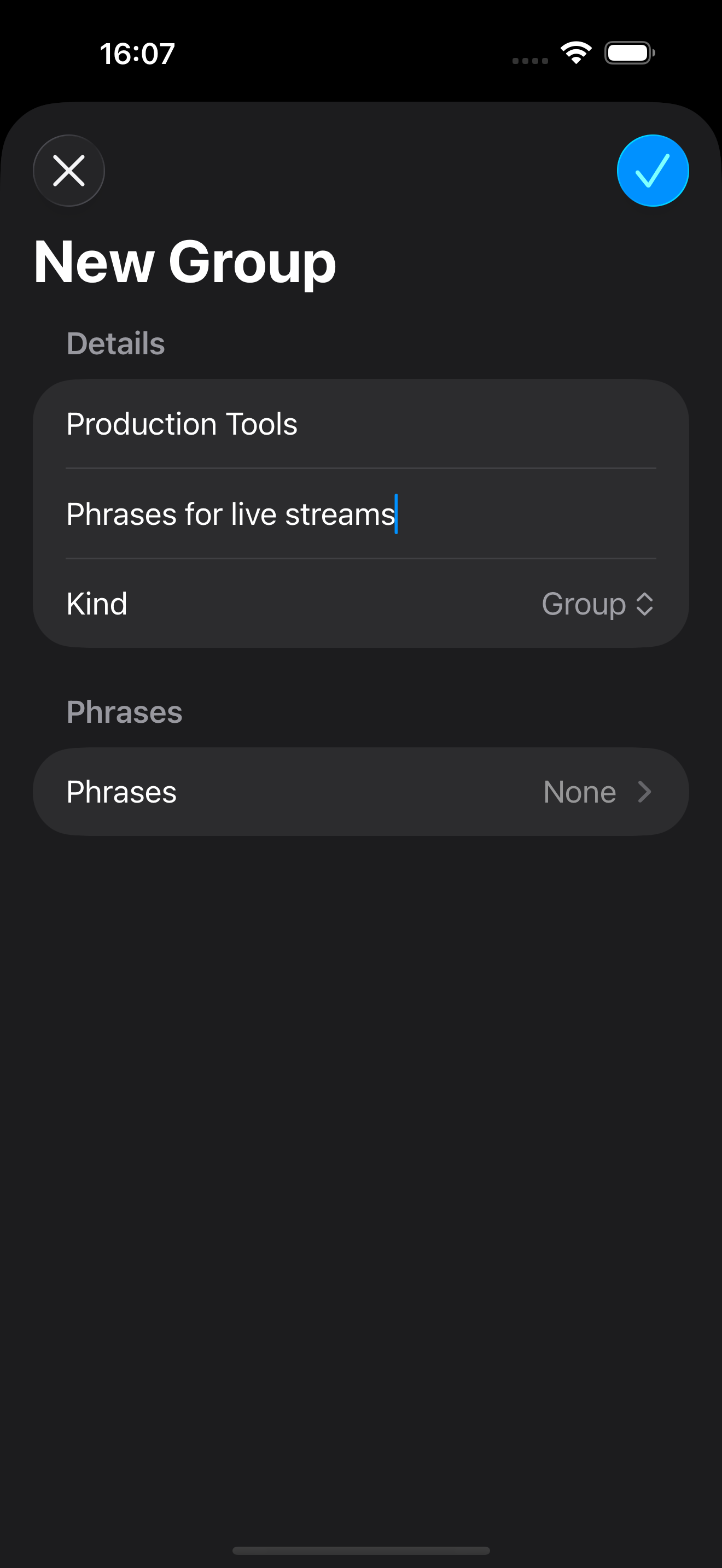Screen dimensions: 722x1568
Task: Click the up-down chevrons beside Group
Action: point(644,604)
